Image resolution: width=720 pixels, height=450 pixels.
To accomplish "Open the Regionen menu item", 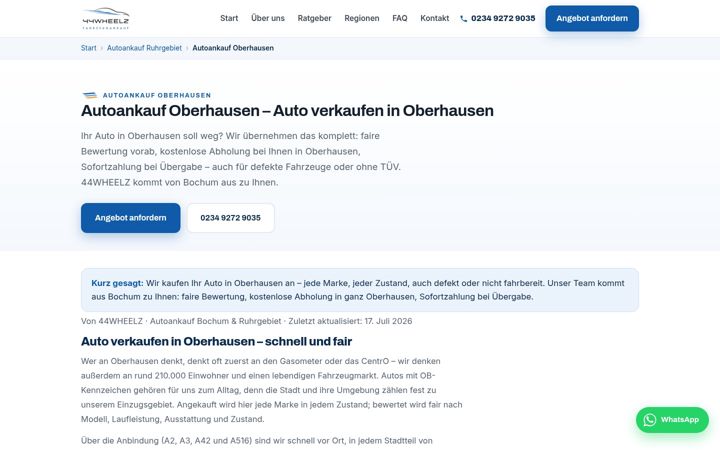I will point(361,18).
